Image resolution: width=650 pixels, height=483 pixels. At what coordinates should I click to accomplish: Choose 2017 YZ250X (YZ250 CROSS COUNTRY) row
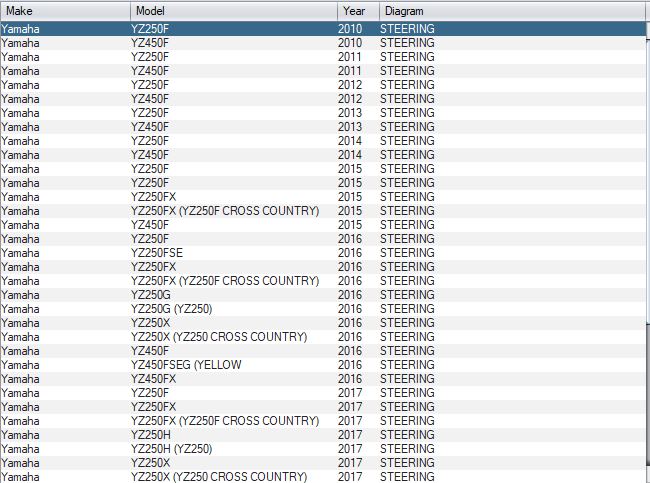(x=323, y=477)
